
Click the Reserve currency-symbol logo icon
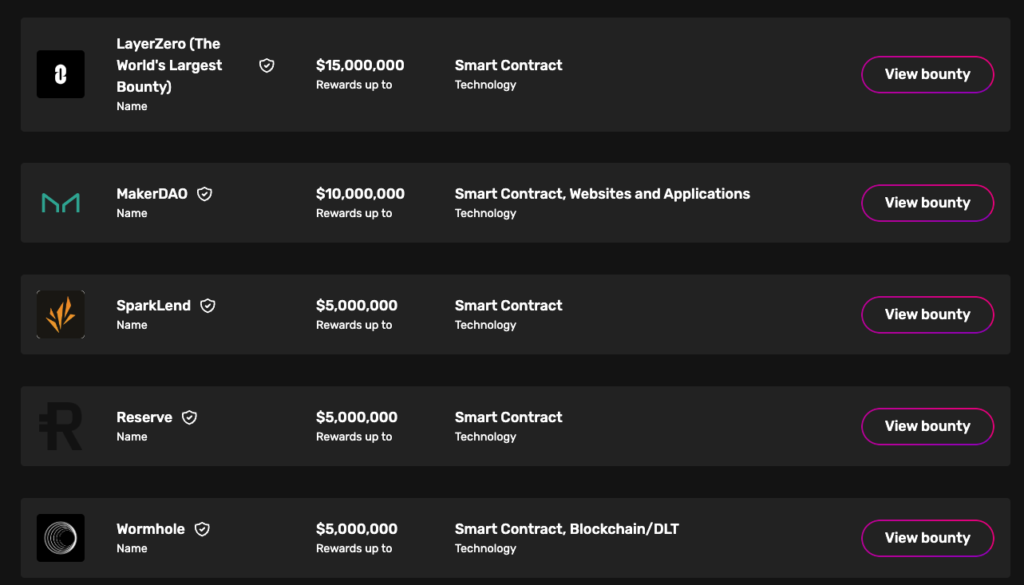pyautogui.click(x=60, y=426)
